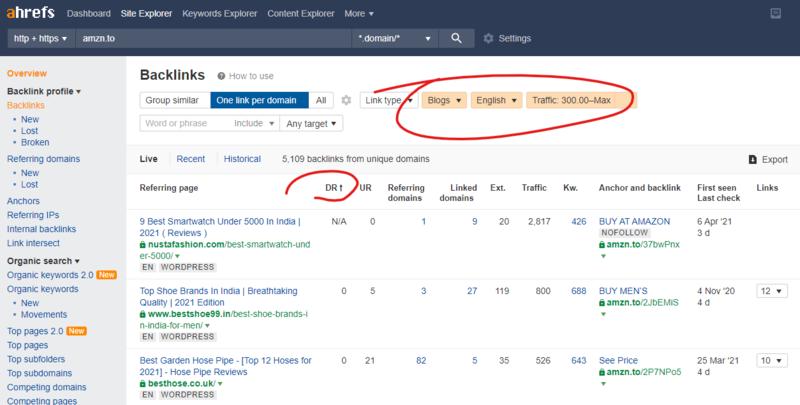Expand the http + https protocol dropdown
The height and width of the screenshot is (405, 800).
click(x=38, y=38)
